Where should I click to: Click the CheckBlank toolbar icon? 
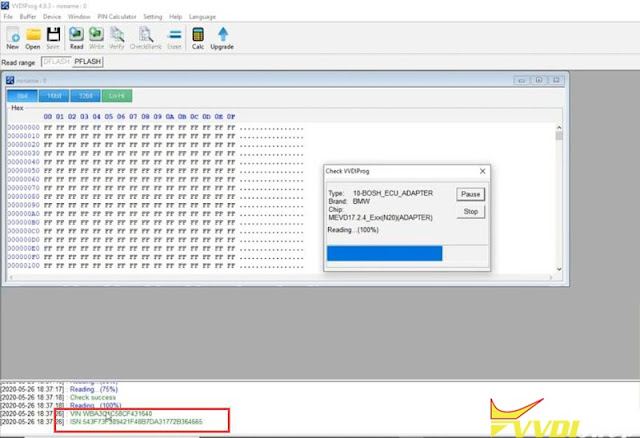(145, 38)
